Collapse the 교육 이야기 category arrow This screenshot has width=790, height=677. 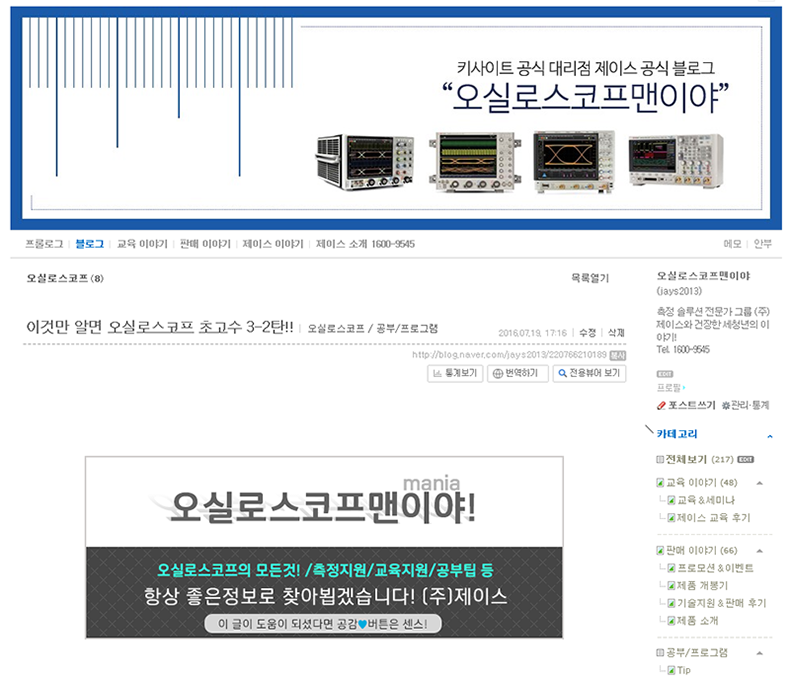coord(760,483)
